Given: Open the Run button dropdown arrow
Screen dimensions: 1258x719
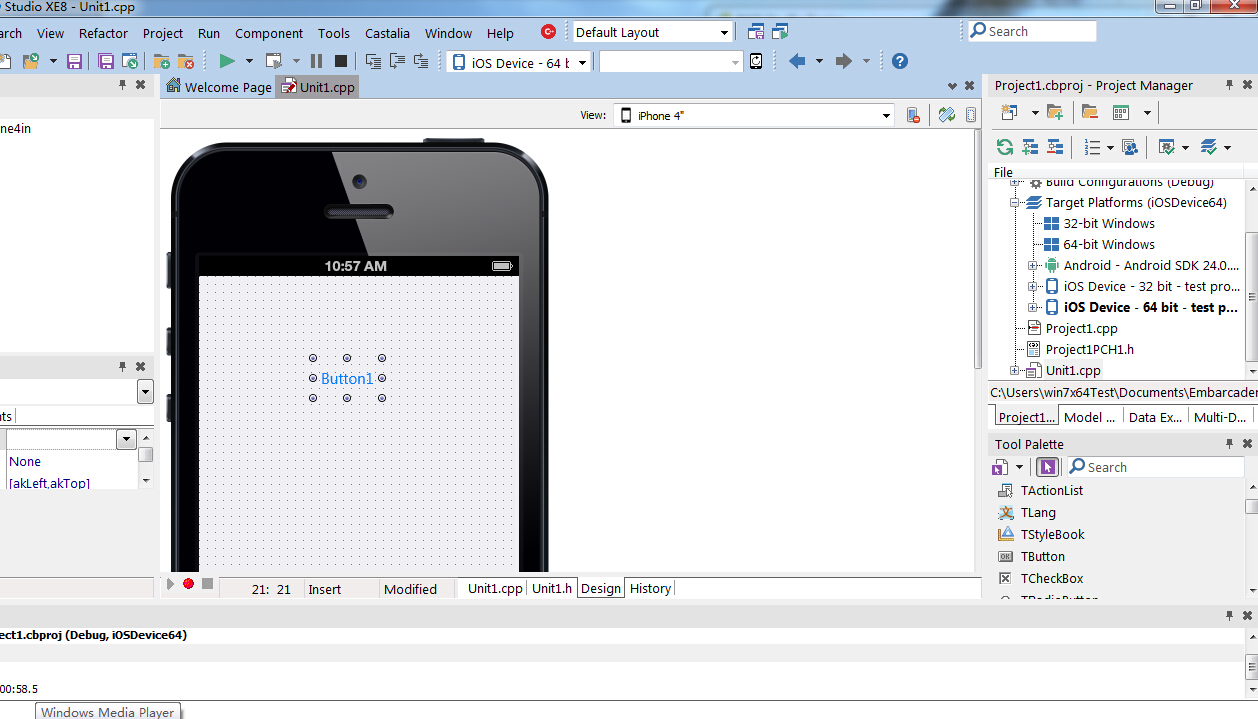Looking at the screenshot, I should coord(249,61).
